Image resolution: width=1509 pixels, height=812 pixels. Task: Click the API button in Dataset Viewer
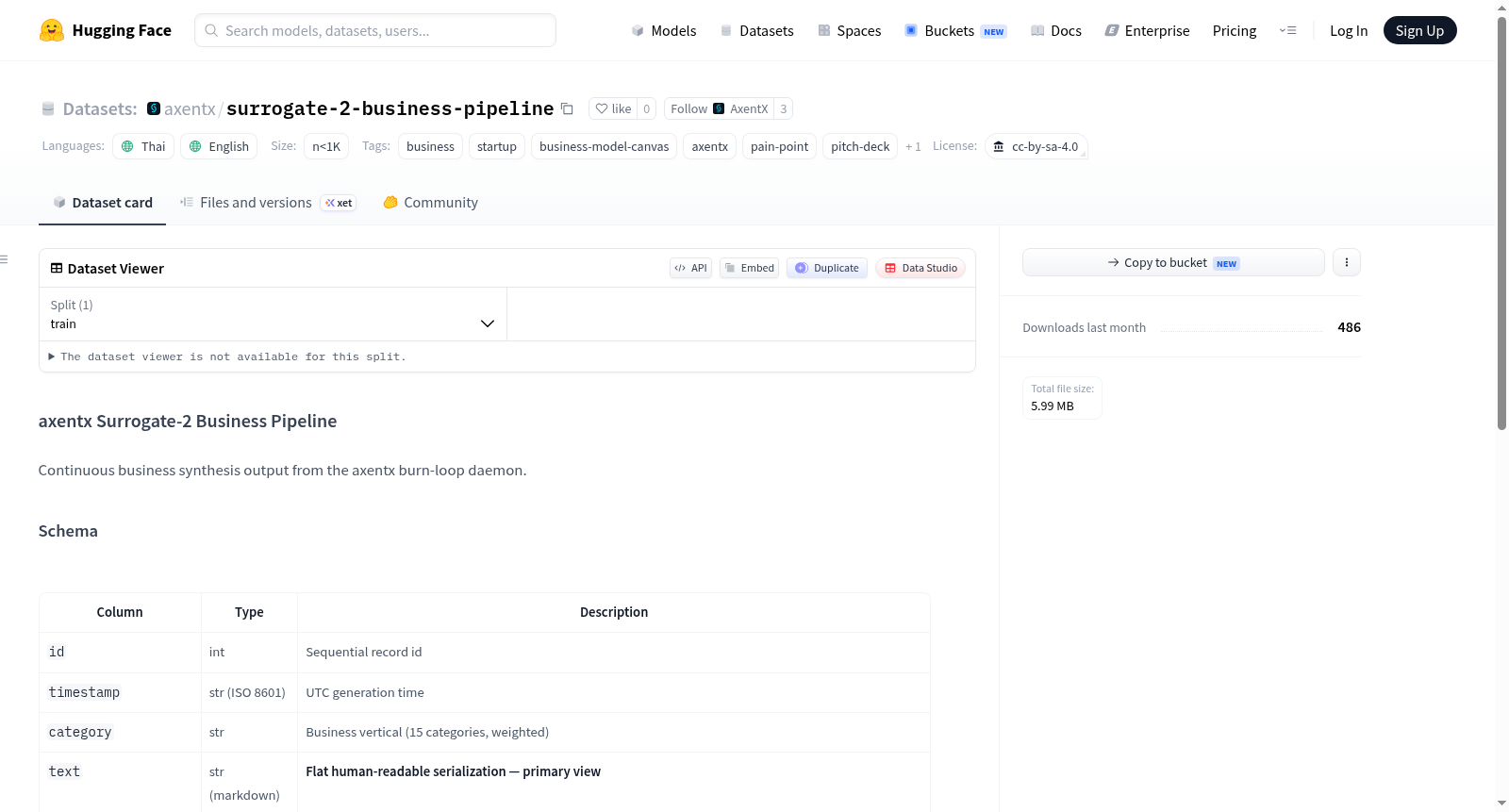point(690,268)
